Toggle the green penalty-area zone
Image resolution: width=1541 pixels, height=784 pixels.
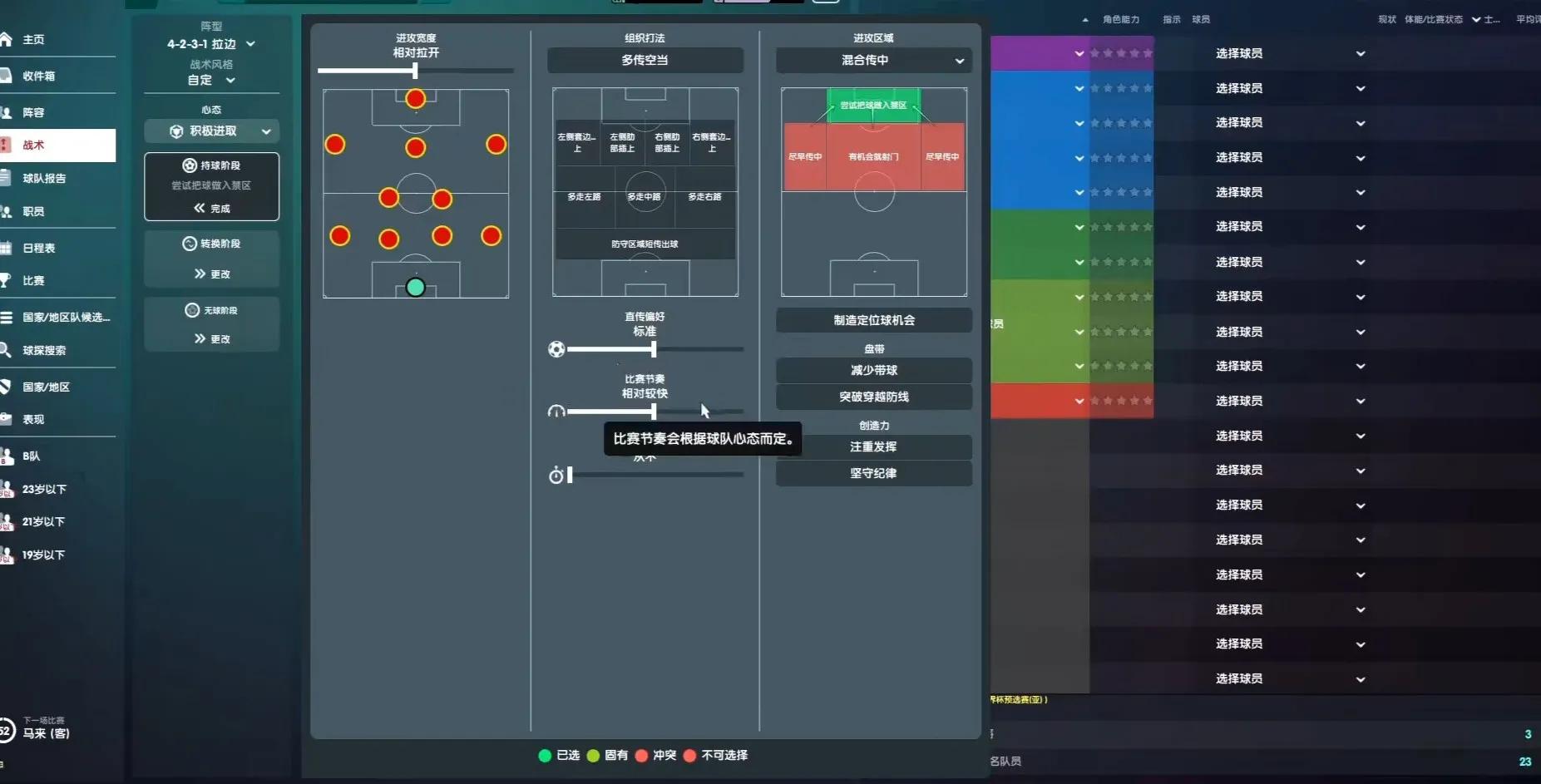click(874, 106)
